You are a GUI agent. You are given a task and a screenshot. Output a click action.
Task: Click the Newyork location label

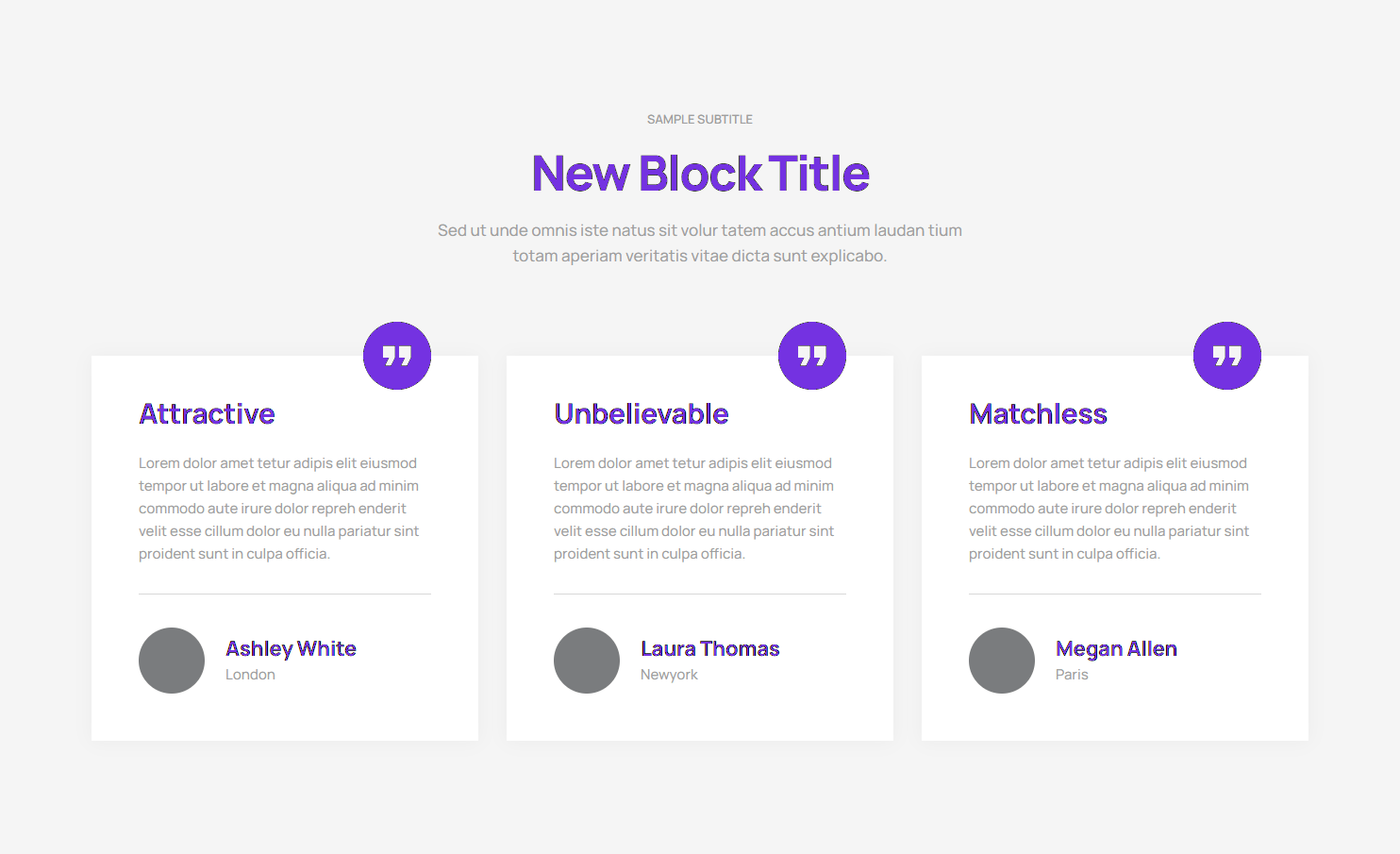[x=669, y=675]
